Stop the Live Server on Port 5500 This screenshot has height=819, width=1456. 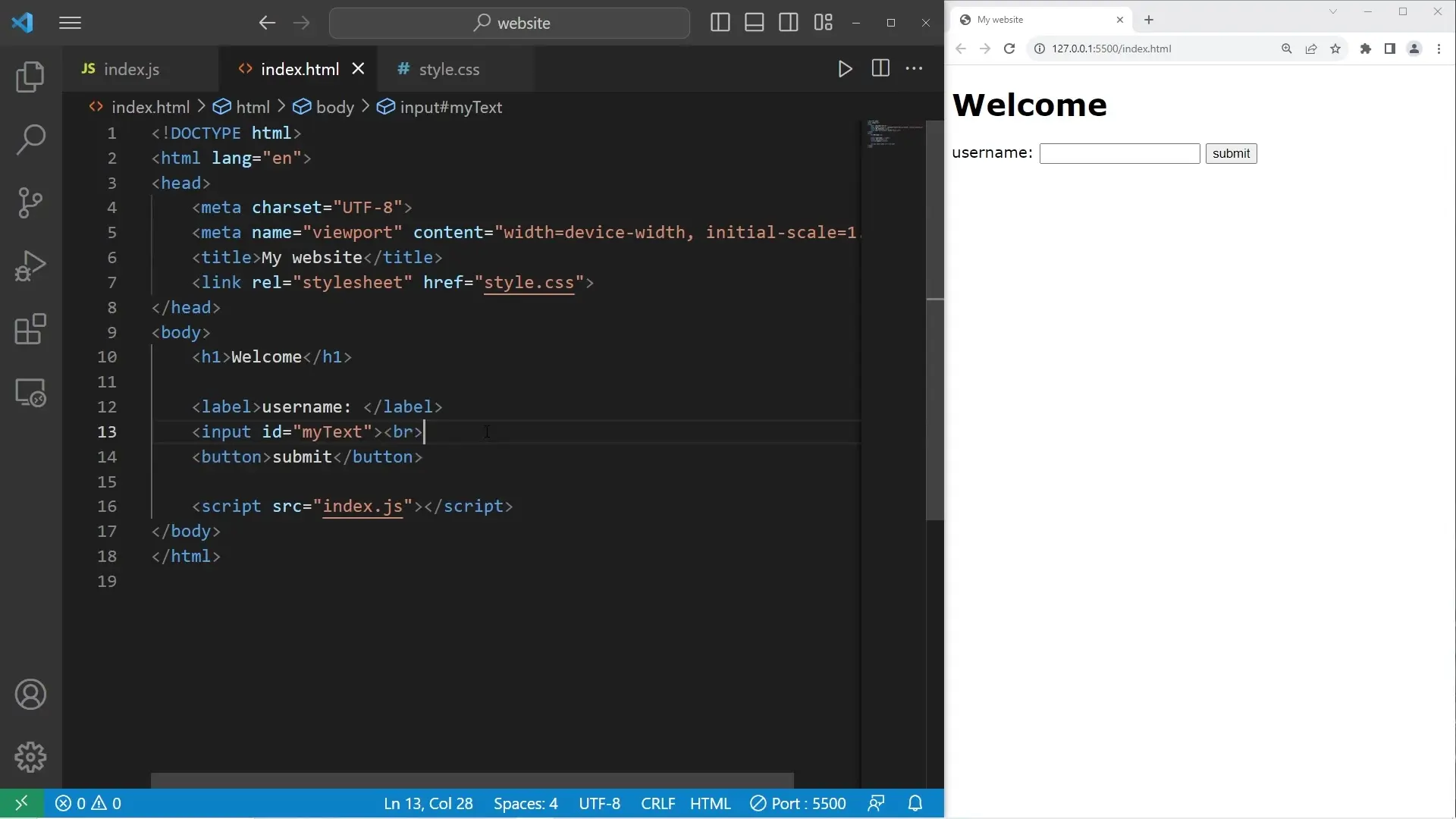[x=798, y=803]
